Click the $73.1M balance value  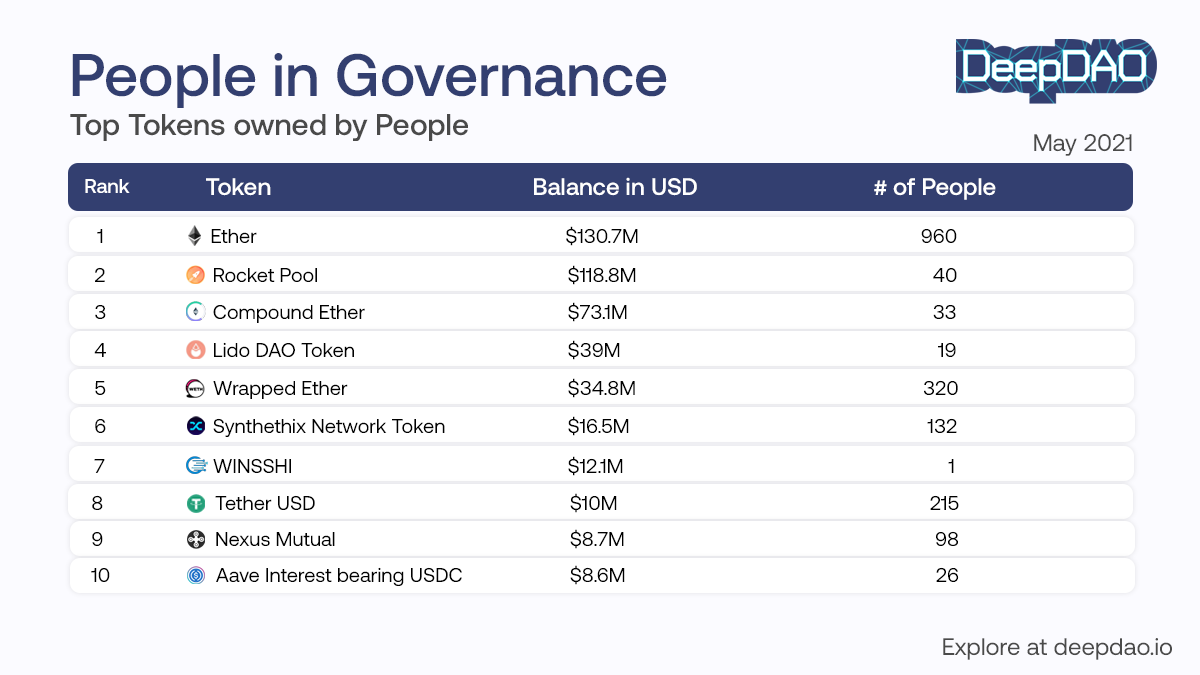(598, 313)
